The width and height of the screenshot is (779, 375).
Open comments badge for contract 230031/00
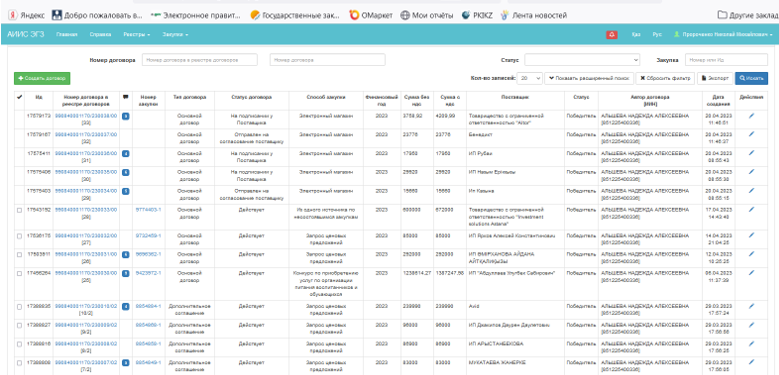point(126,255)
